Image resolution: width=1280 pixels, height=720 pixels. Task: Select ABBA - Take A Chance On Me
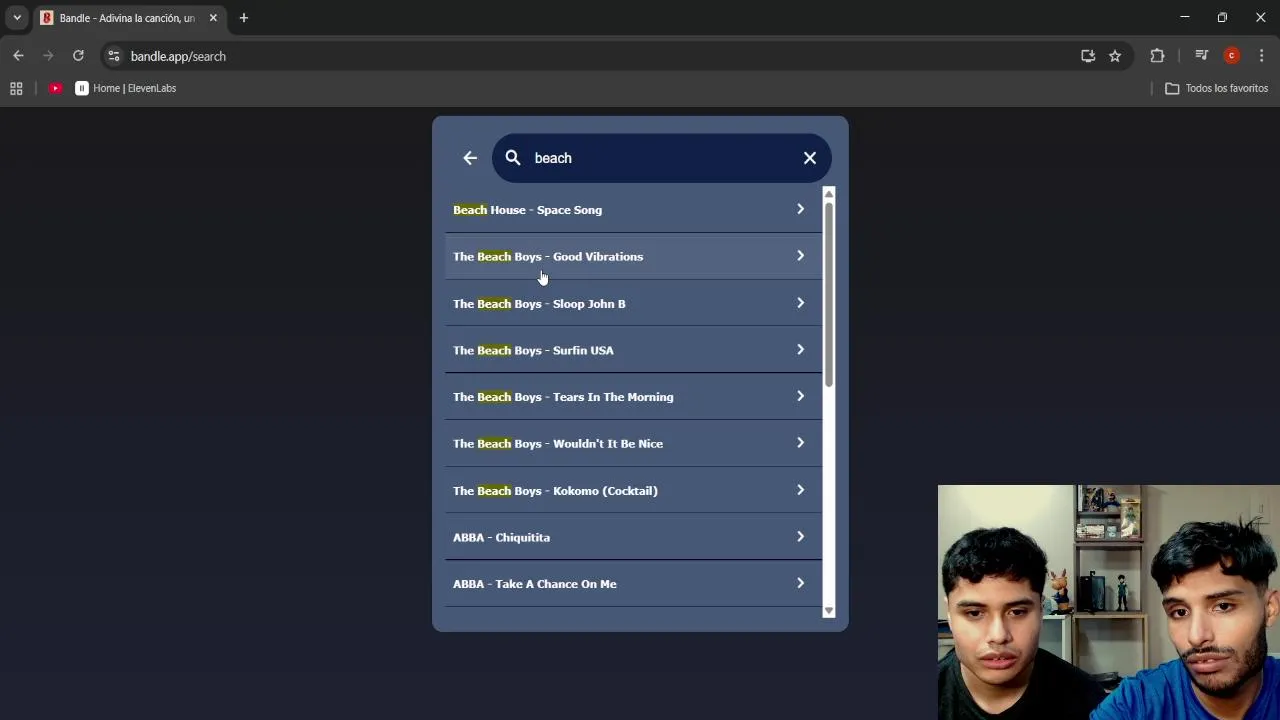pos(633,584)
